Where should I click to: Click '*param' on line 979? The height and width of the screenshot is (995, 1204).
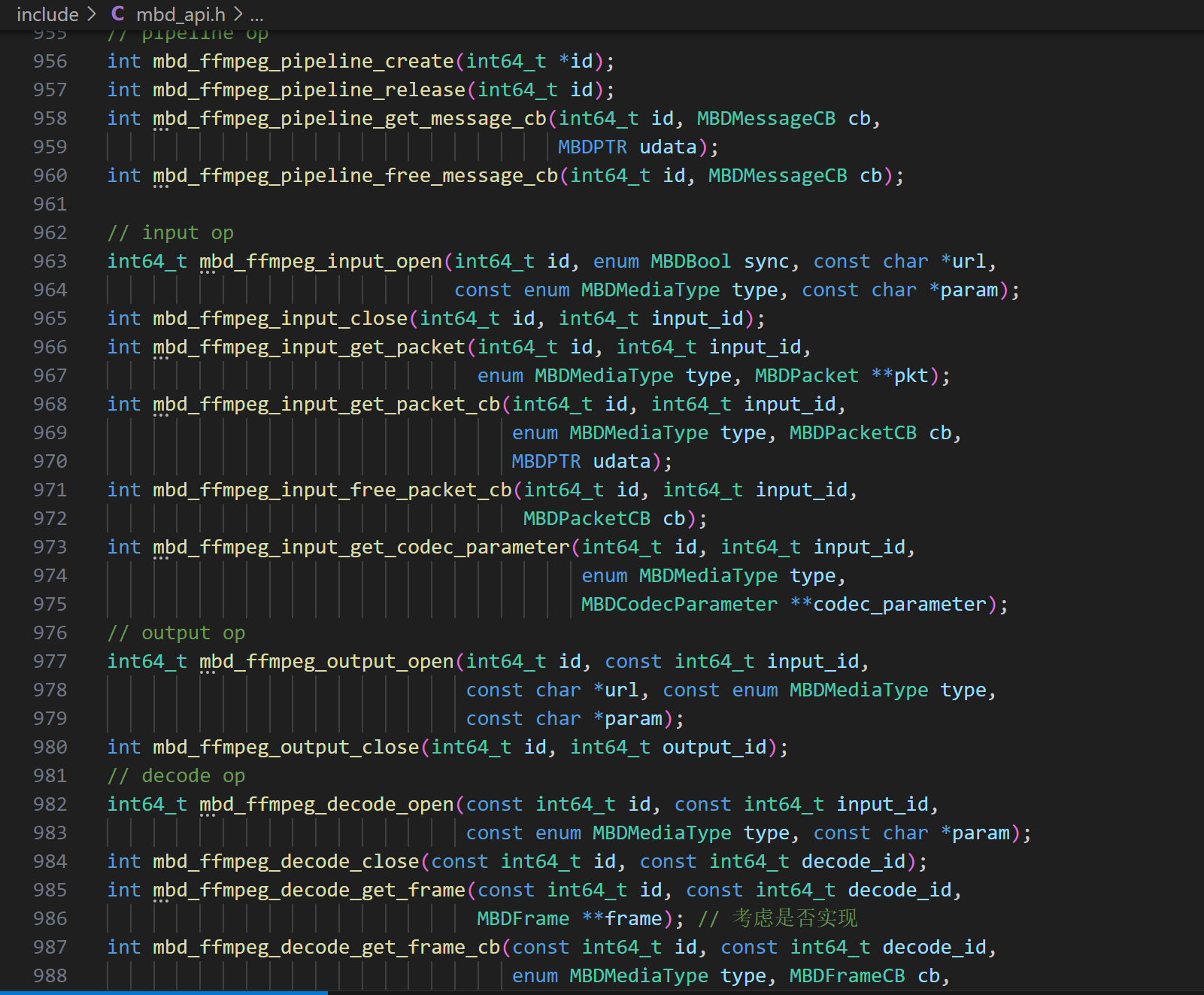(x=627, y=718)
